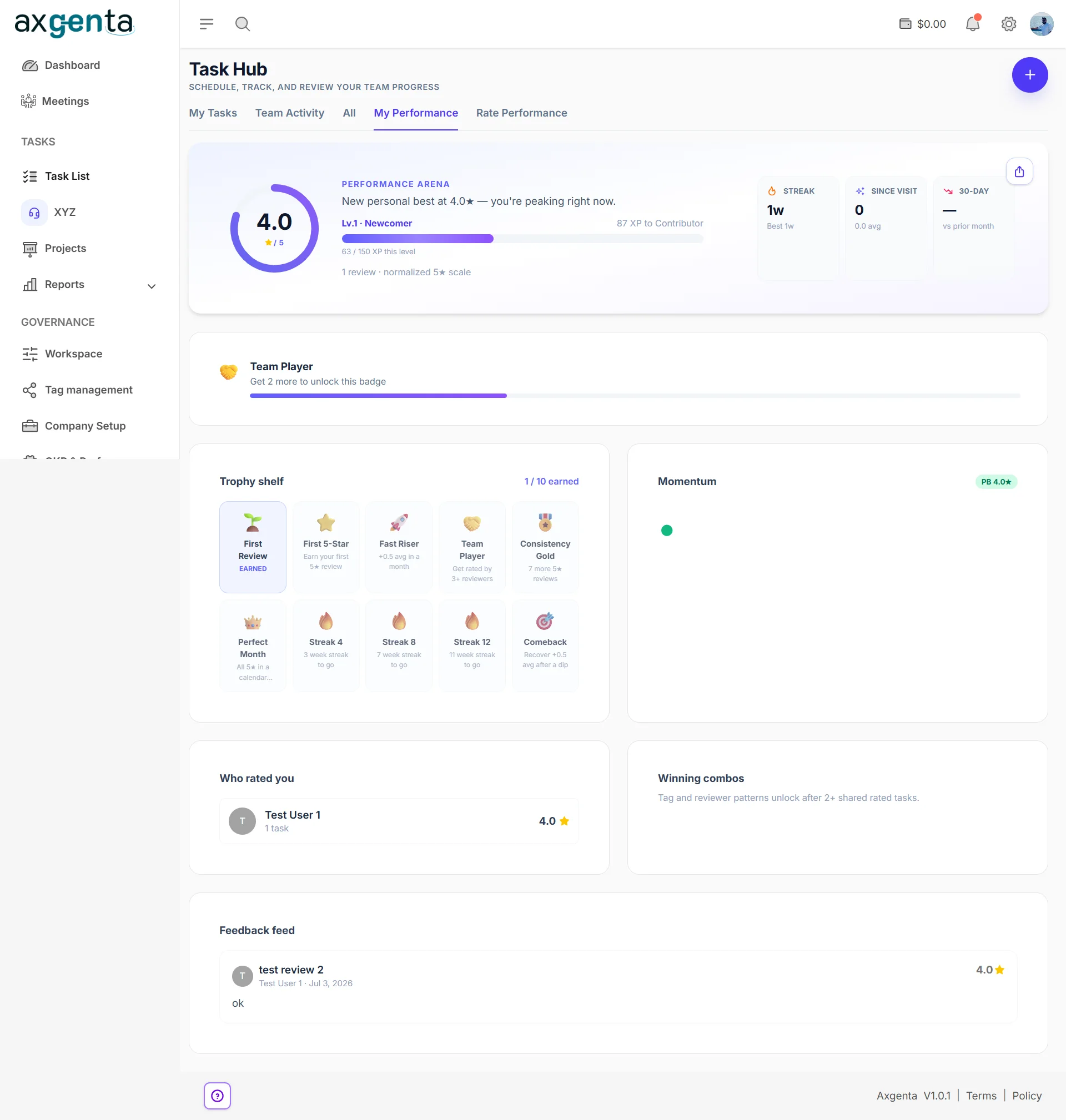Screen dimensions: 1066x1120
Task: Click the search magnifier icon
Action: [x=243, y=24]
